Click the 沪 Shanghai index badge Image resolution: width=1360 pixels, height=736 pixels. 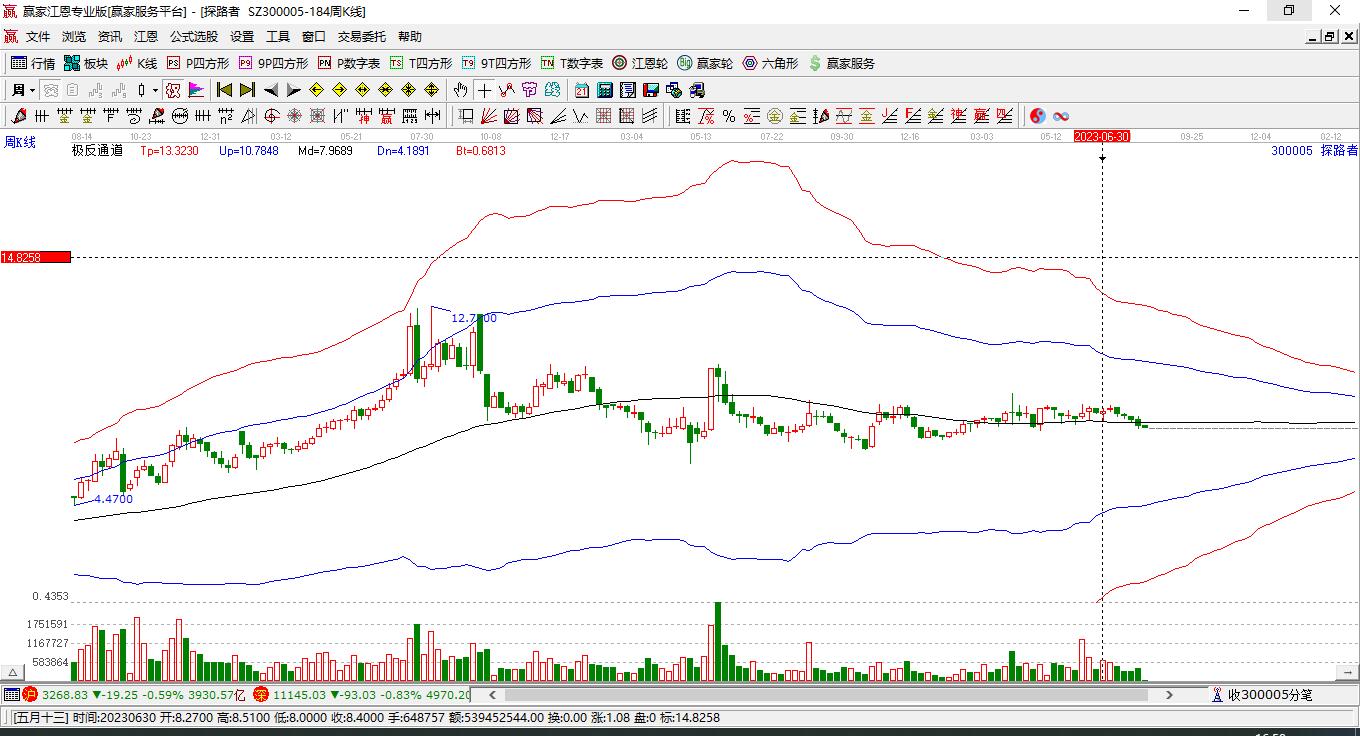click(x=29, y=694)
